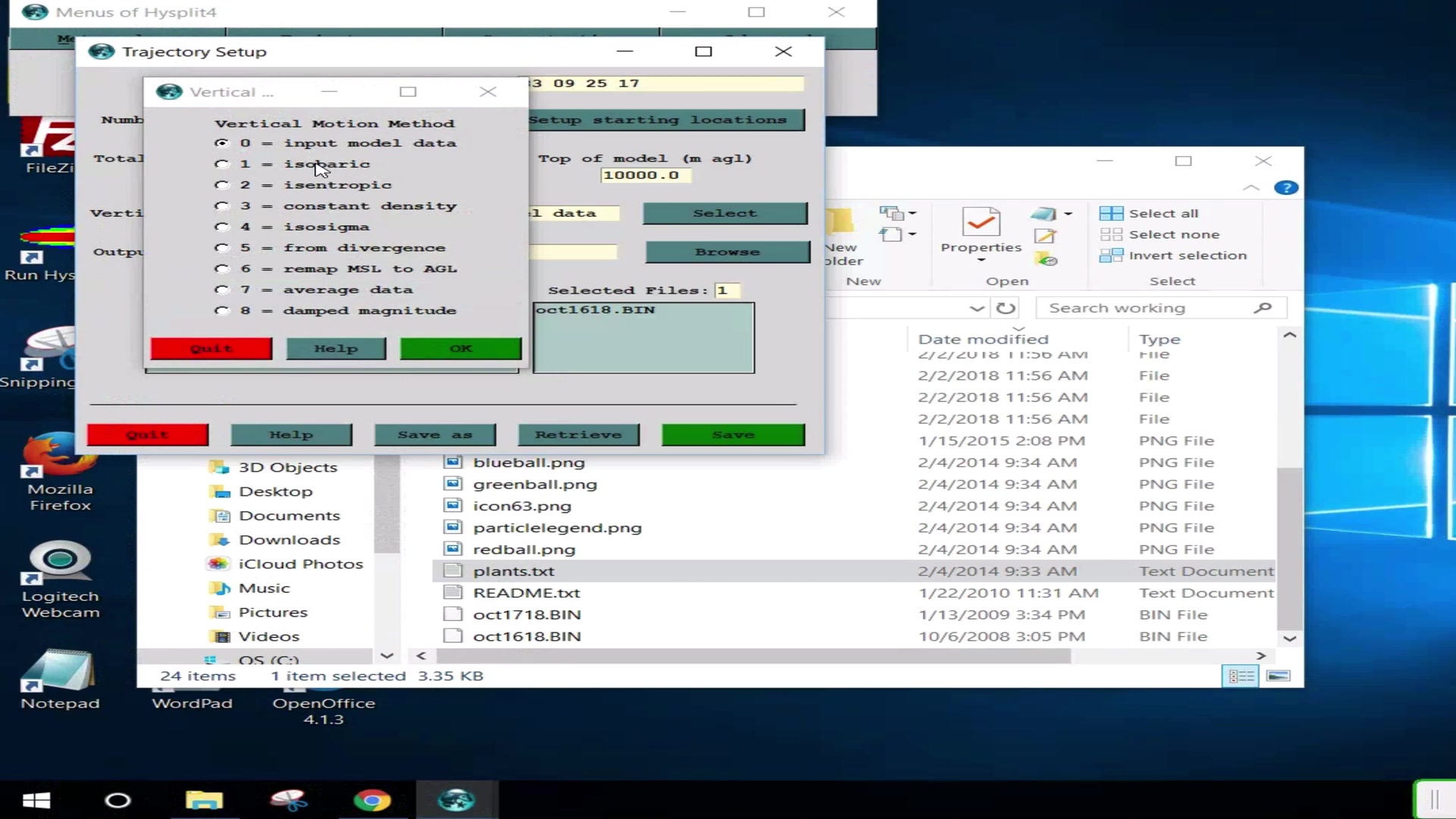Screen dimensions: 1456x819
Task: Click the Select all icon
Action: tap(1111, 214)
